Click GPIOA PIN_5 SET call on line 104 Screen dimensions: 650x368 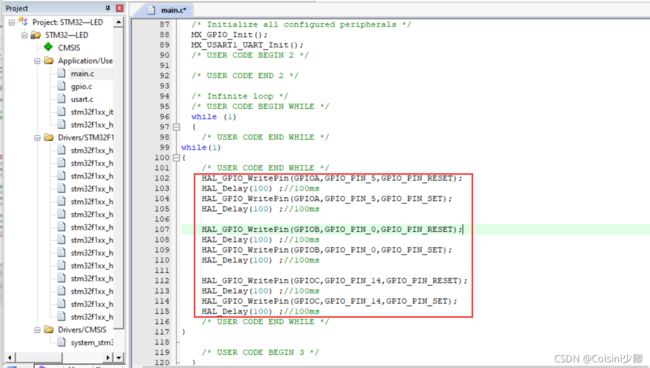point(327,199)
